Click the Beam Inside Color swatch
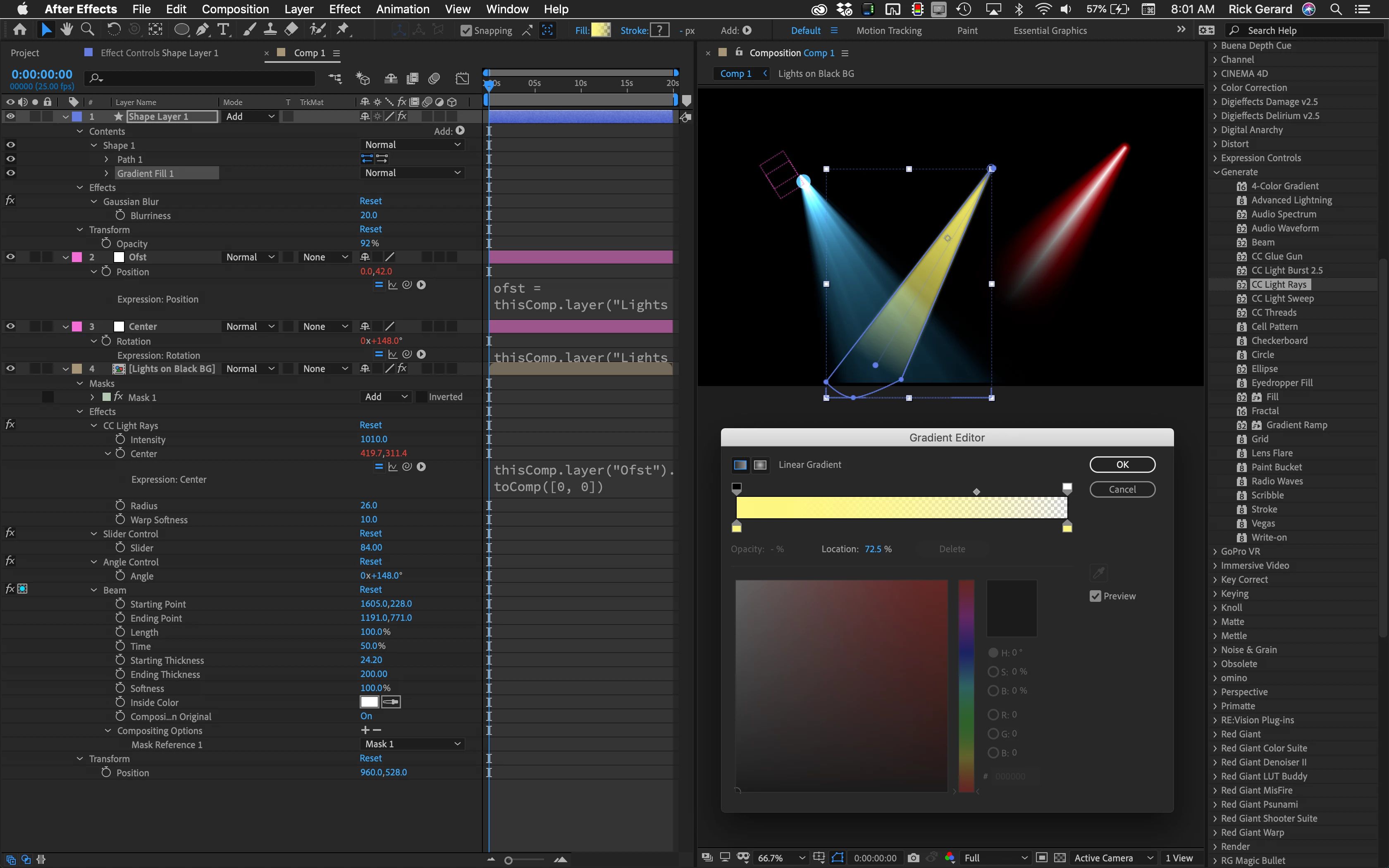The width and height of the screenshot is (1389, 868). tap(369, 702)
